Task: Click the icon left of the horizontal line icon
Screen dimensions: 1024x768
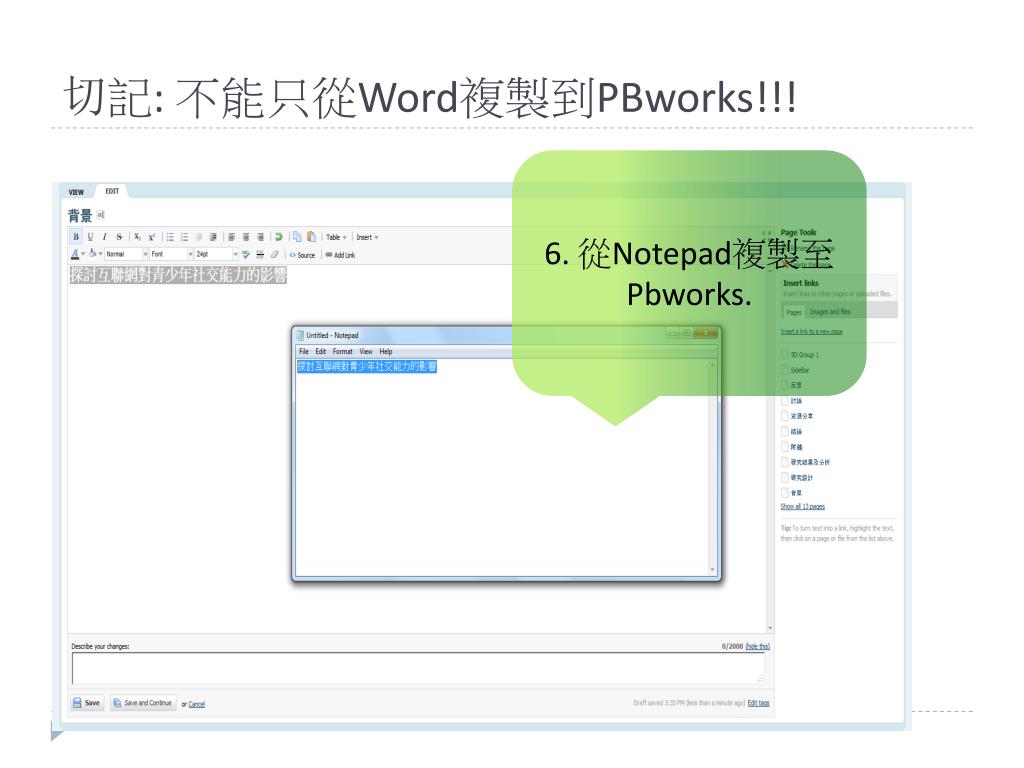Action: coord(246,254)
